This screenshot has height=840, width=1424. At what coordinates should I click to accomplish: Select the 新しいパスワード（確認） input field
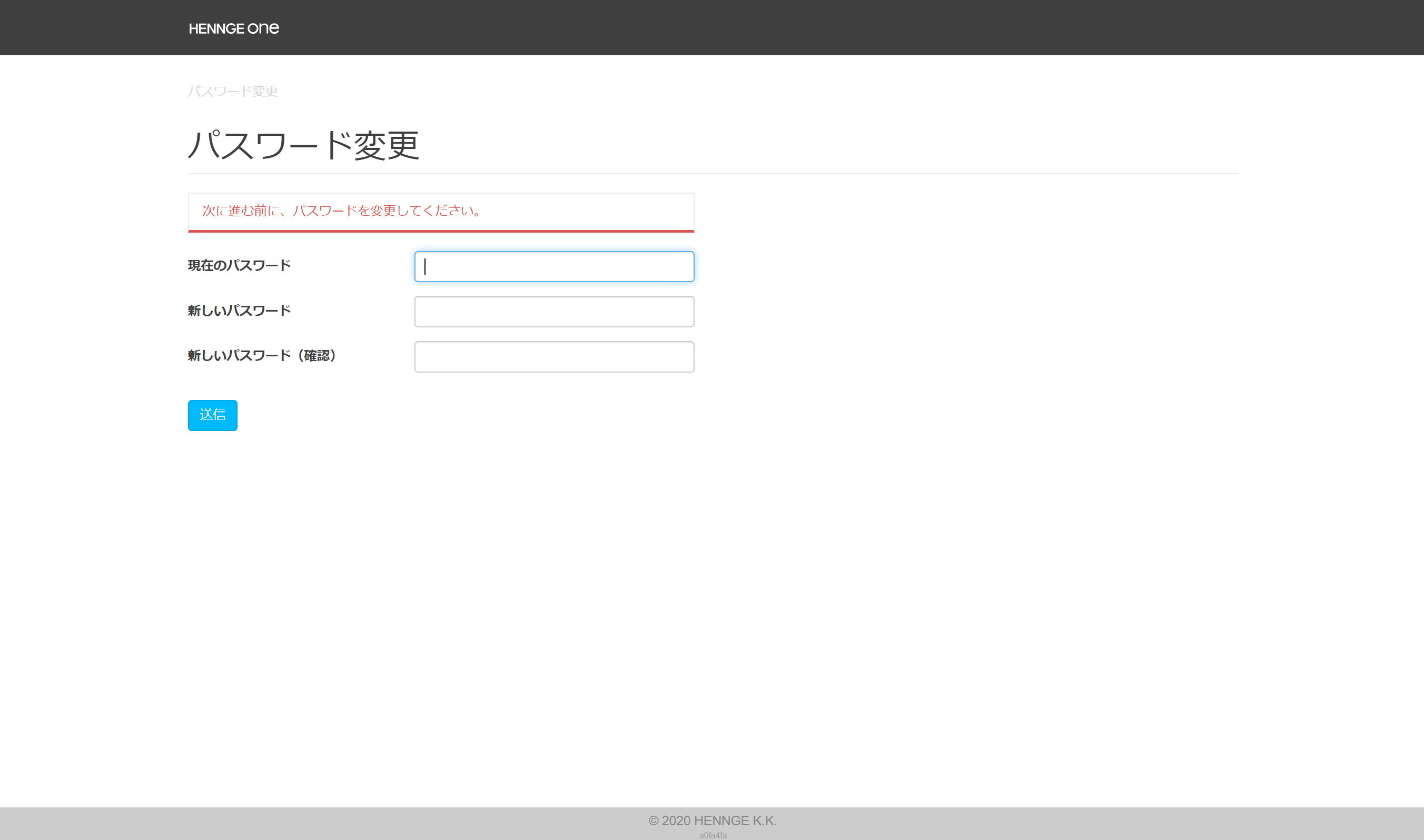(x=555, y=357)
